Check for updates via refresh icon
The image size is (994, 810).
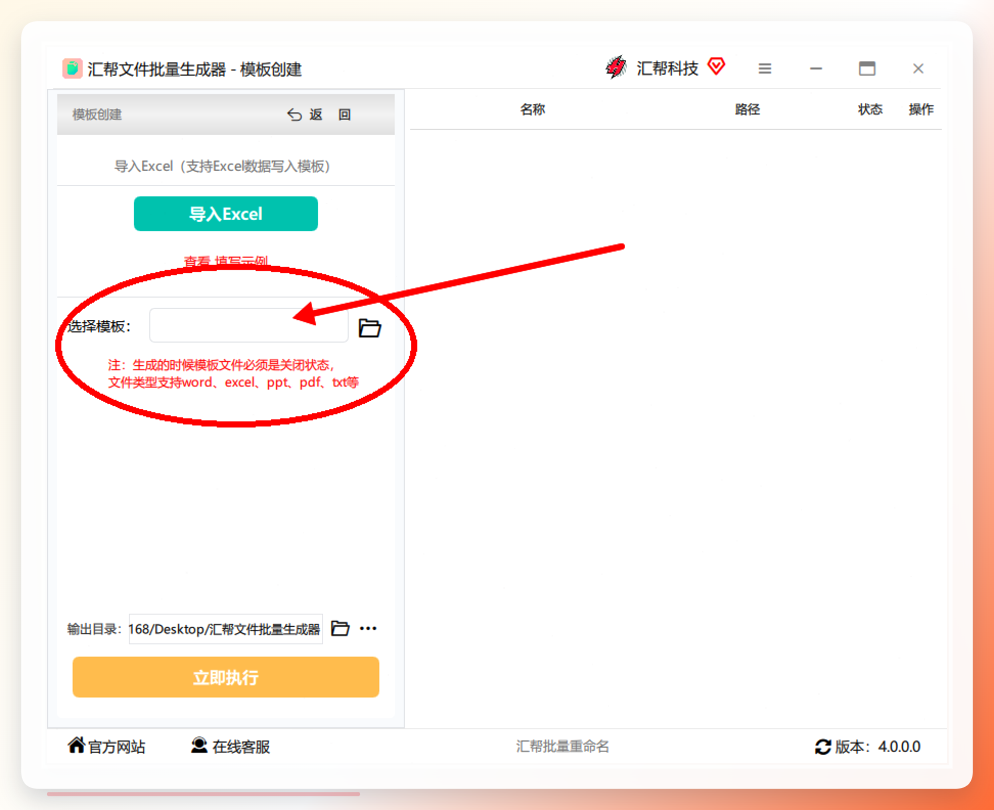pos(823,747)
